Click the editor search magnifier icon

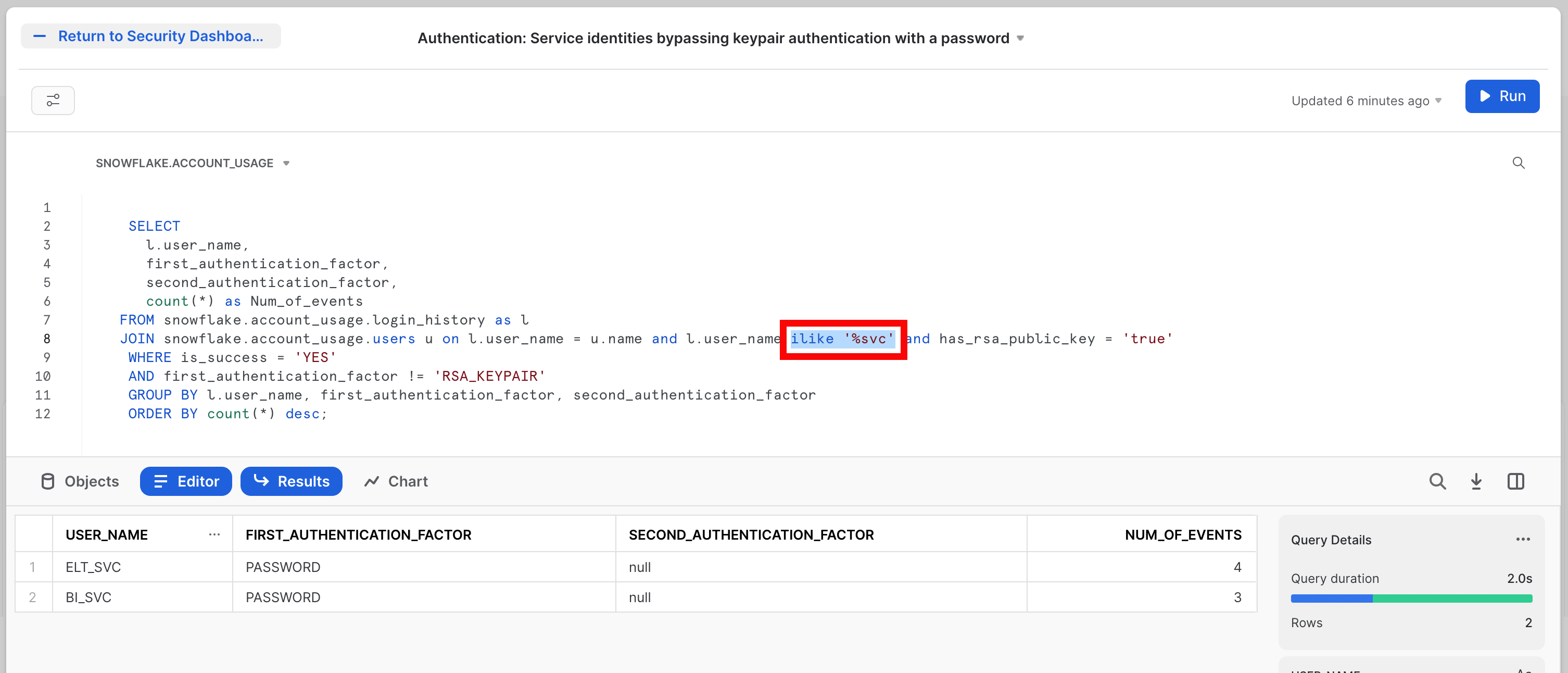1518,163
